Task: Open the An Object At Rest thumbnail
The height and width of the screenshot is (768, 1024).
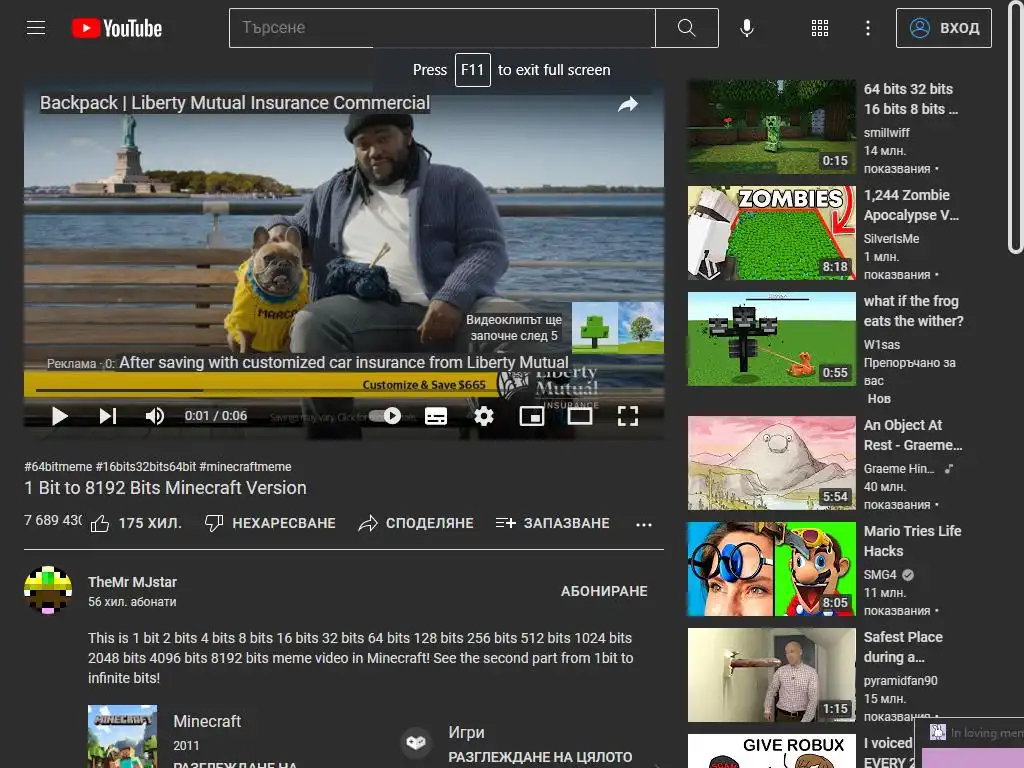Action: (771, 463)
